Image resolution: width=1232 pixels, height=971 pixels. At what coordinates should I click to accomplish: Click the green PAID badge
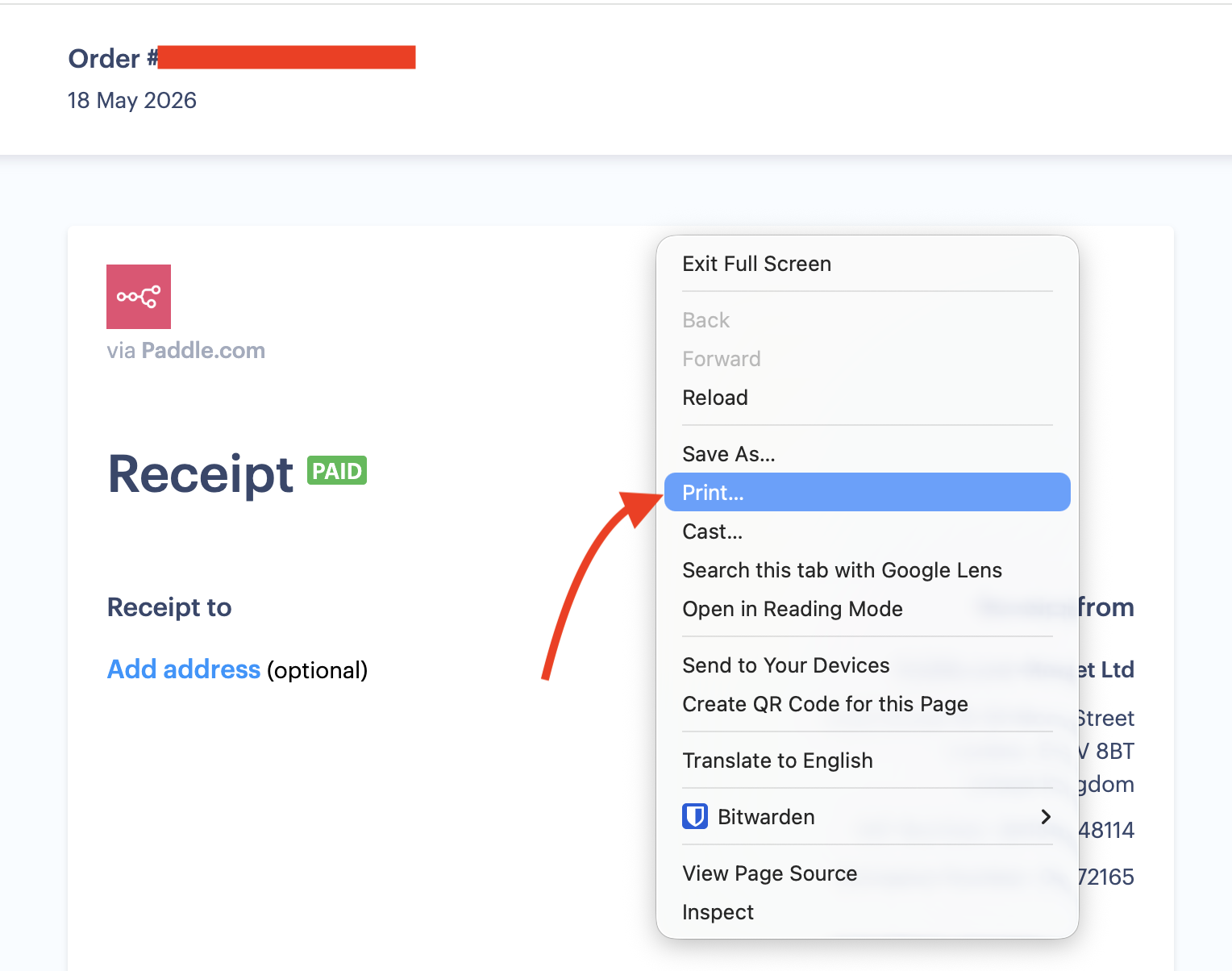(x=337, y=471)
